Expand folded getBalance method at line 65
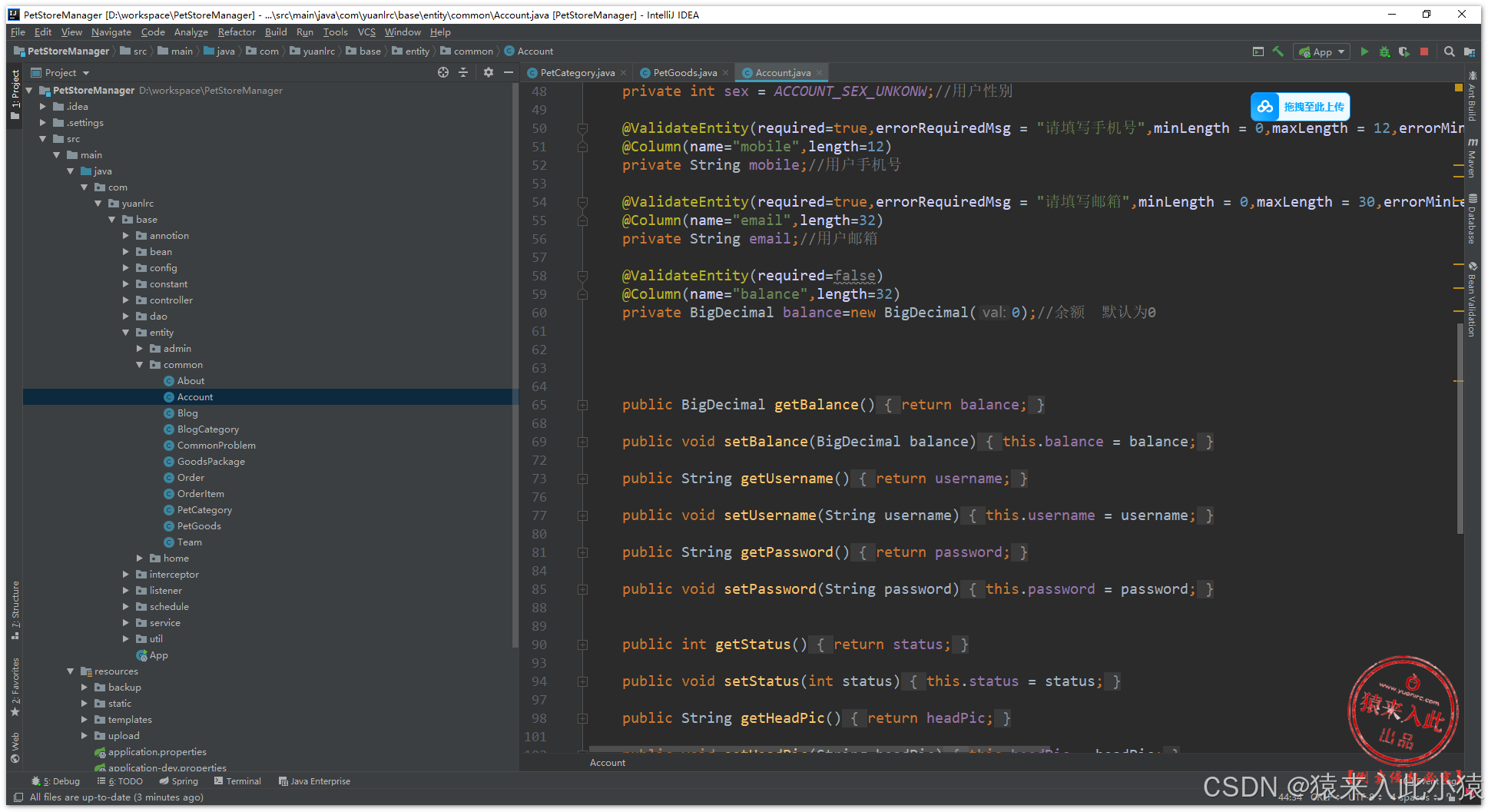1488x812 pixels. tap(582, 405)
